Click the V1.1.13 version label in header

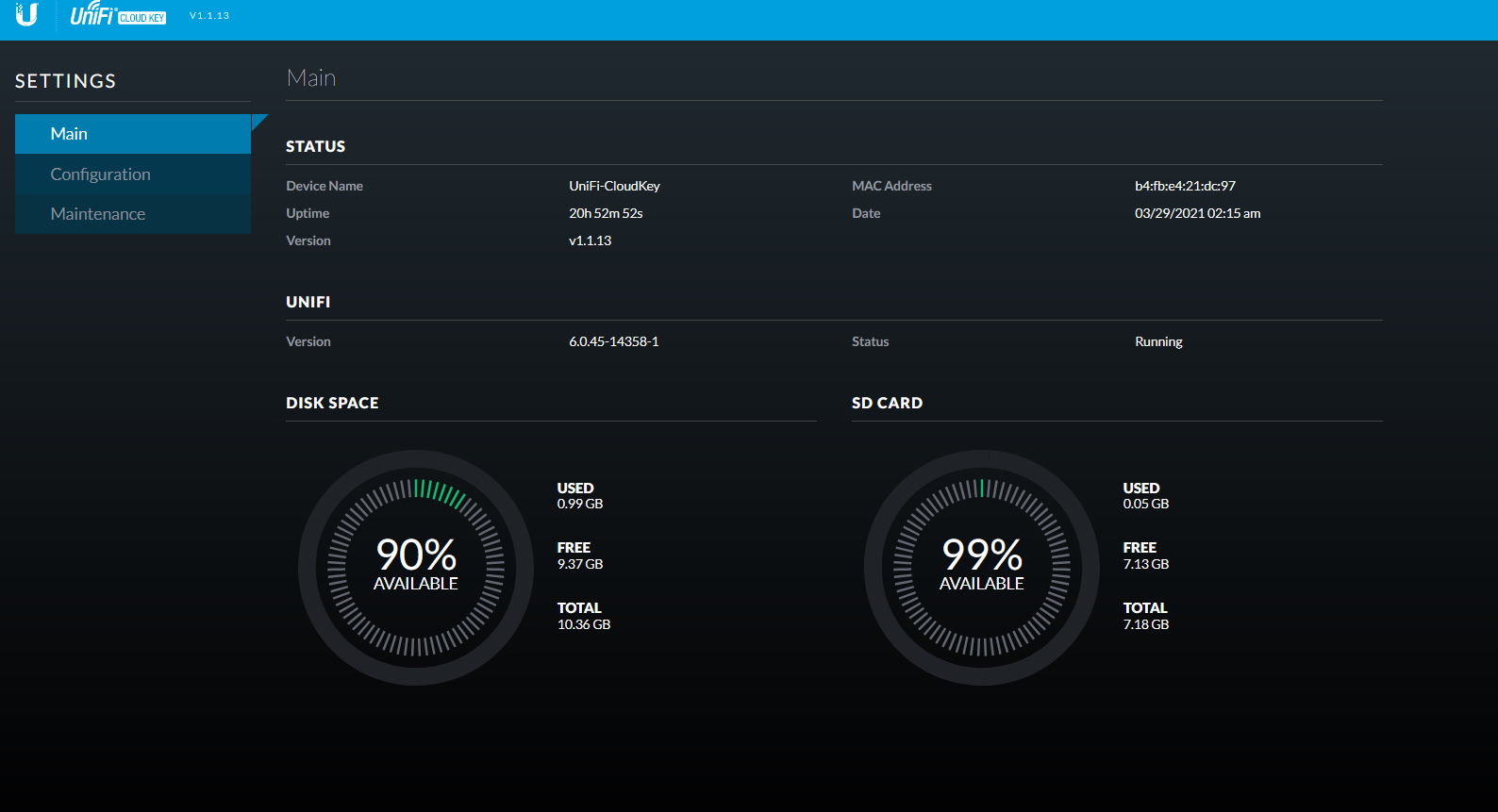pyautogui.click(x=209, y=16)
